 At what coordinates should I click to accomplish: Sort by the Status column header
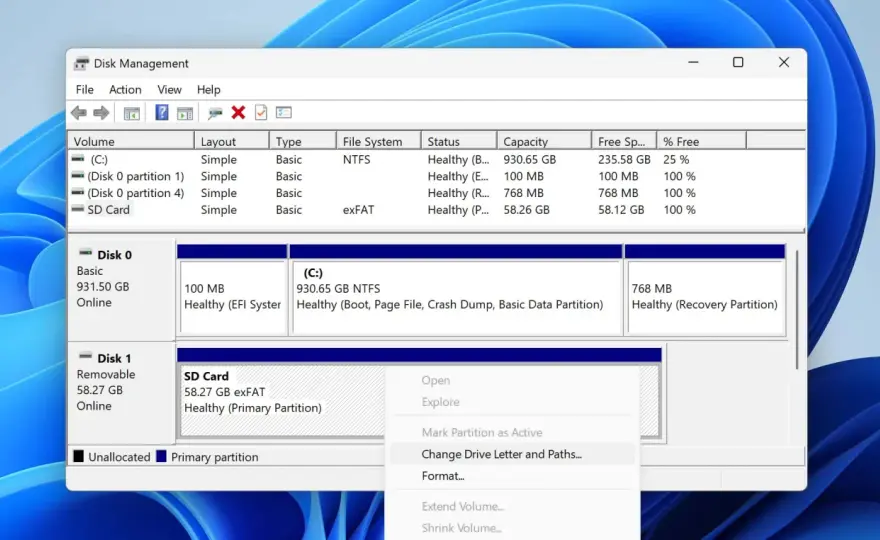[459, 141]
